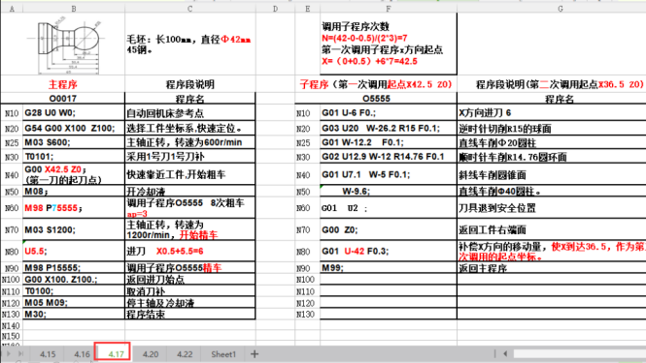Select the cell with G01 U-42 F0.3
The height and width of the screenshot is (363, 646).
(389, 251)
